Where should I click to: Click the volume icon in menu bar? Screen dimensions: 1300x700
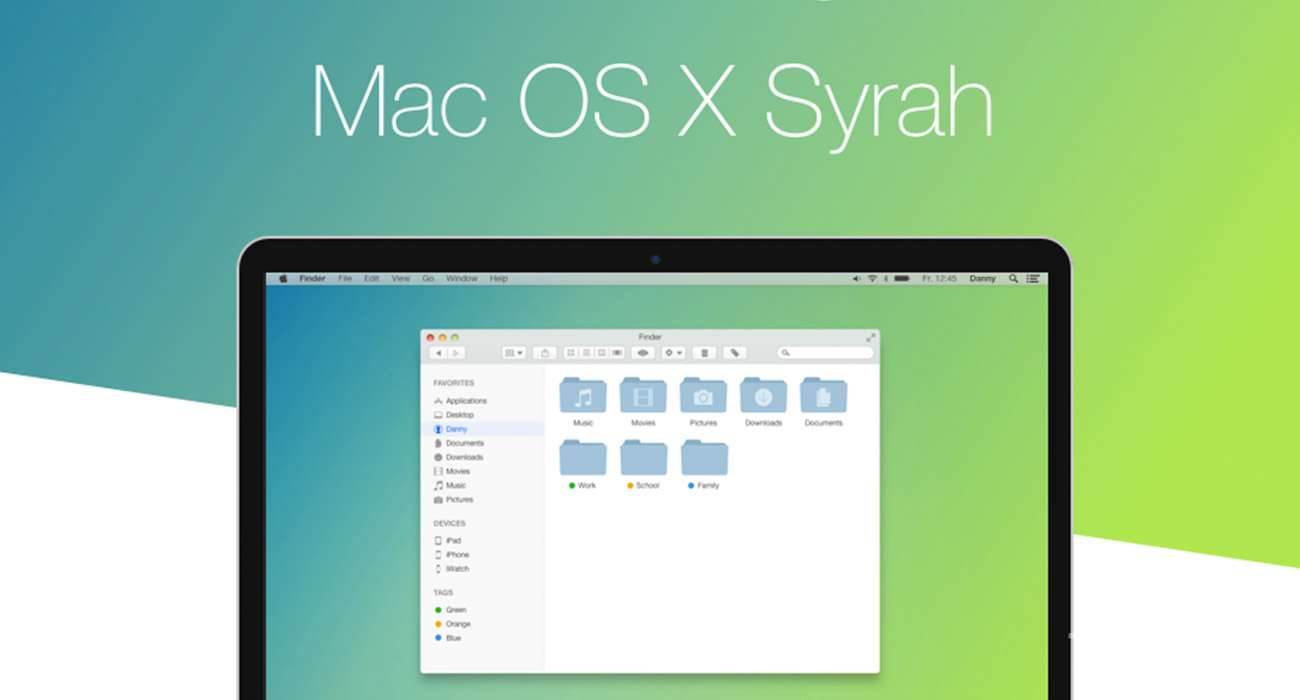(856, 279)
